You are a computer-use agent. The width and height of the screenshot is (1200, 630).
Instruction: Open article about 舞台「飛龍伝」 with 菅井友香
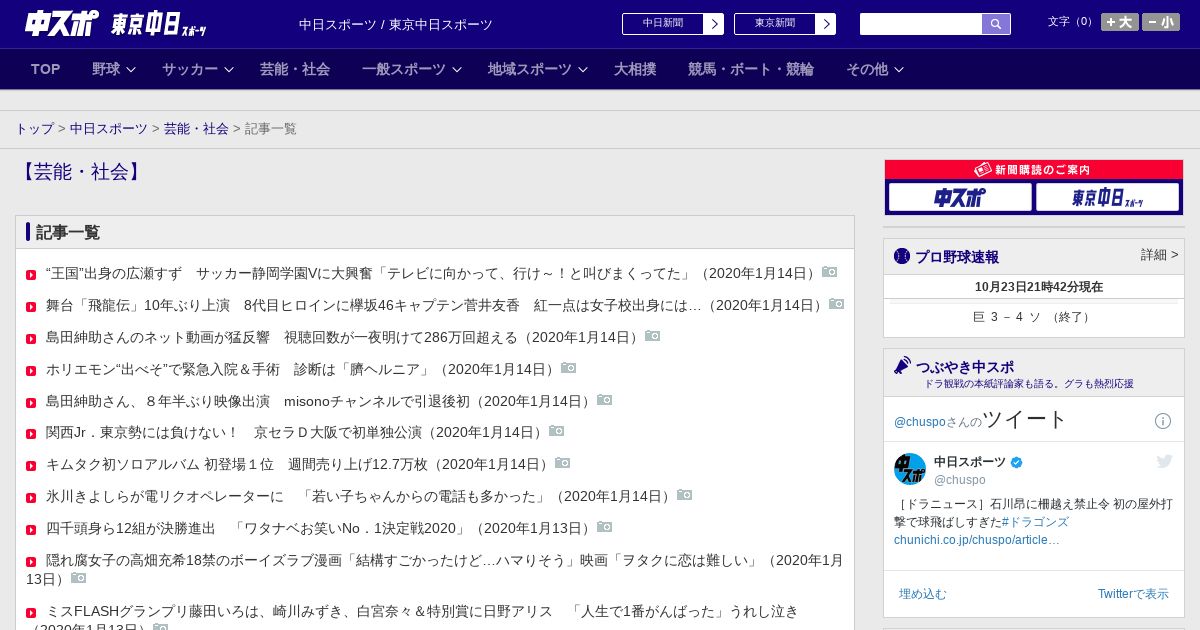click(435, 305)
